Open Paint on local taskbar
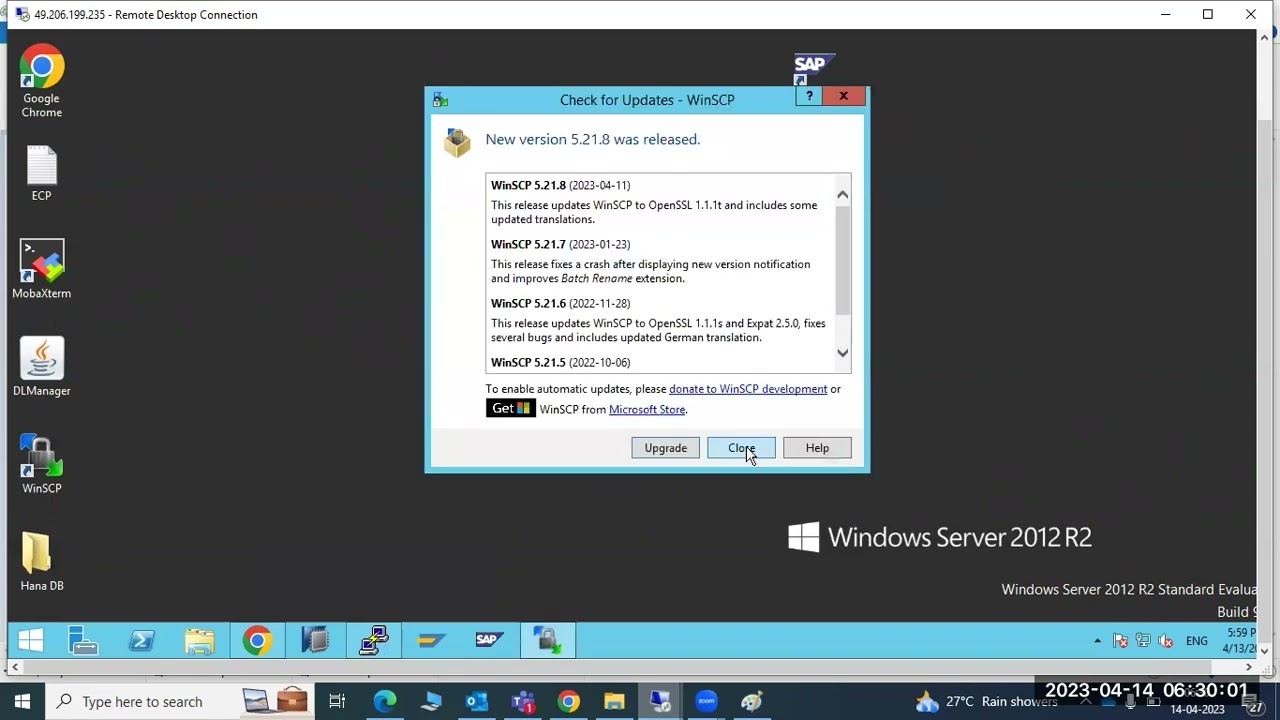The image size is (1280, 720). tap(752, 702)
